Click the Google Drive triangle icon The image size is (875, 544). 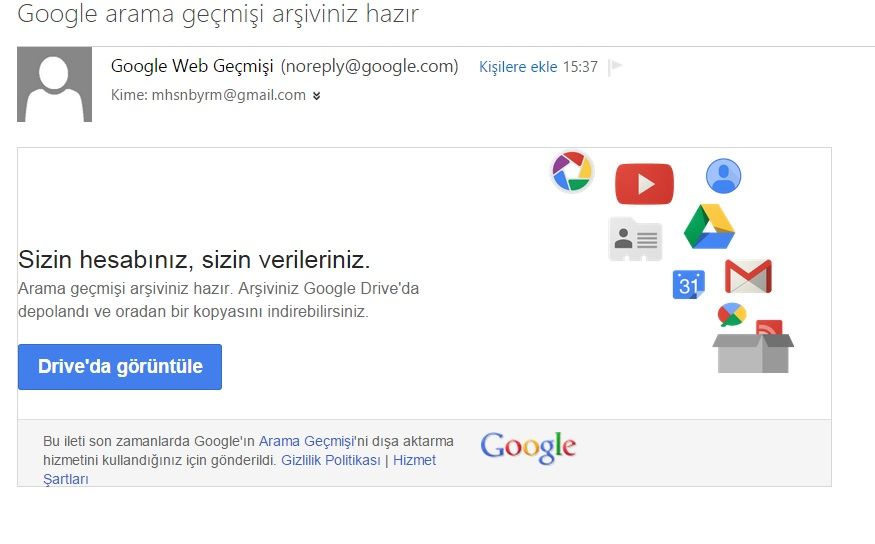[709, 227]
